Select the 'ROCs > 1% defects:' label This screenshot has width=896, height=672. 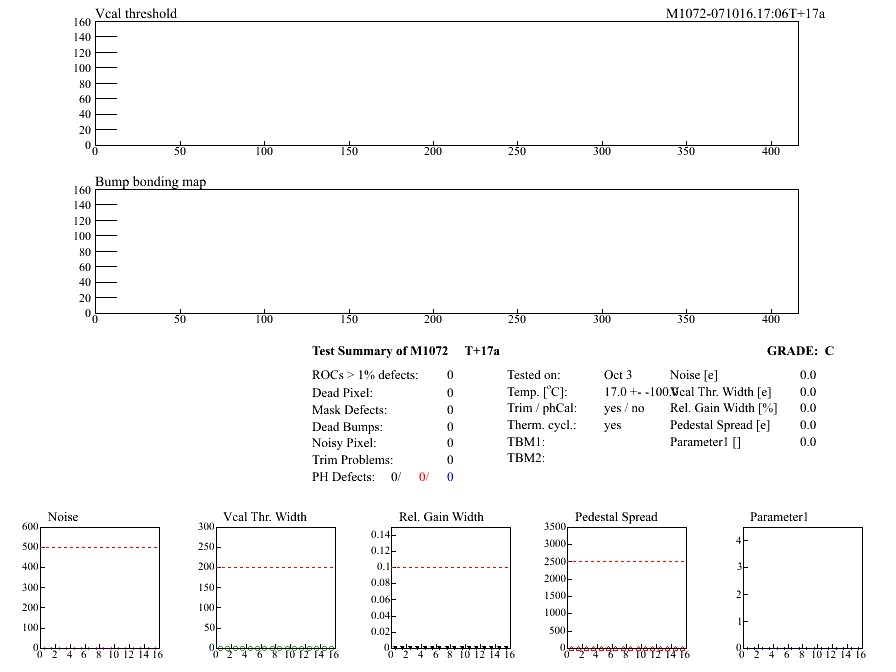click(365, 375)
